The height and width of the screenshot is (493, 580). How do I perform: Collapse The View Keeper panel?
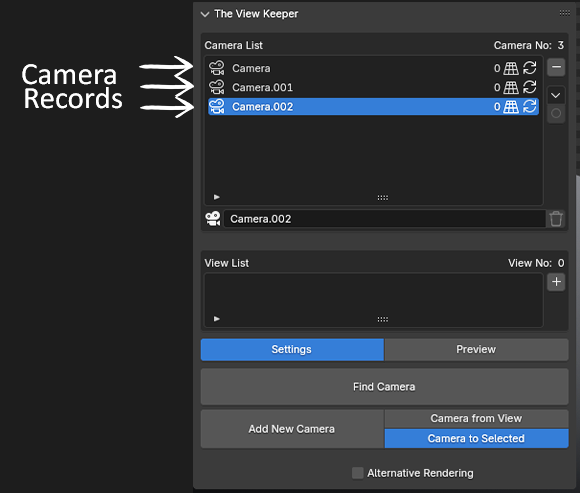click(x=205, y=14)
